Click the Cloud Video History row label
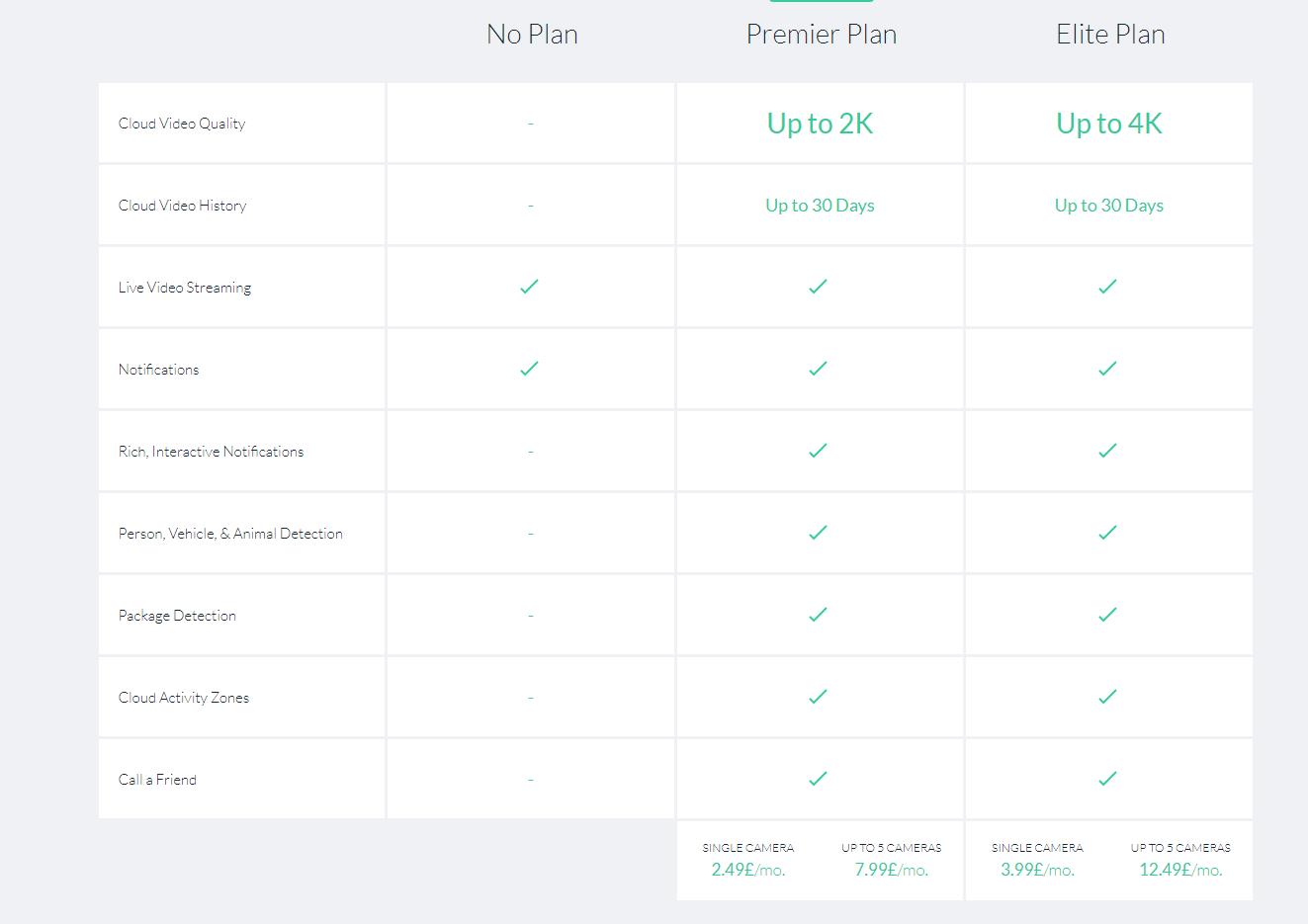The height and width of the screenshot is (924, 1308). 182,206
